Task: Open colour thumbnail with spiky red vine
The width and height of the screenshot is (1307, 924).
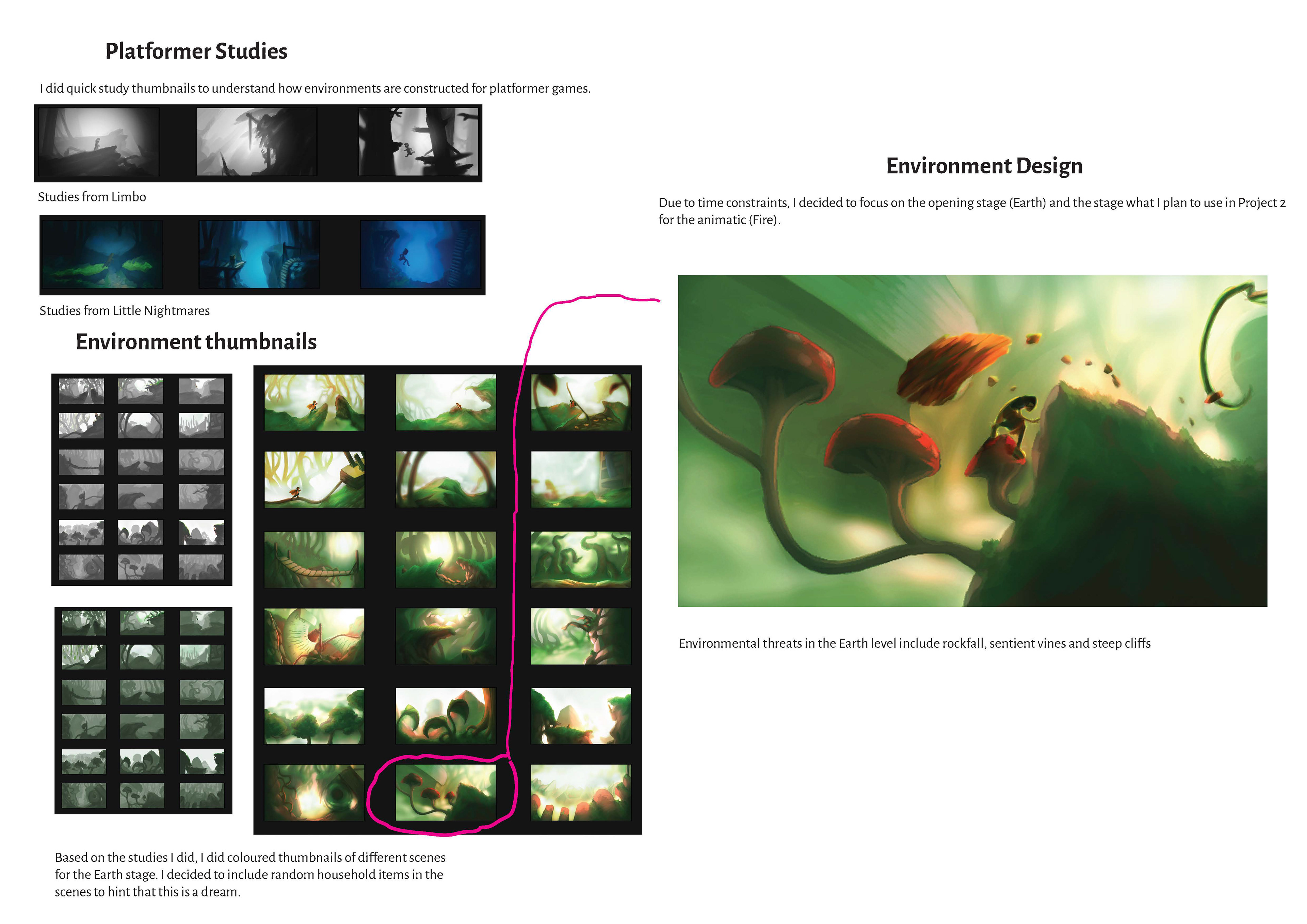Action: pos(581,636)
